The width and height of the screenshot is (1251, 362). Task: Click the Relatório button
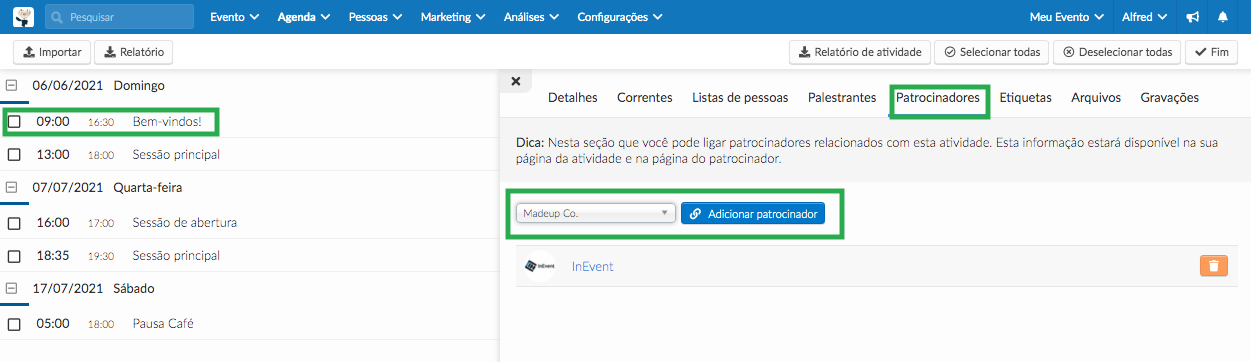(134, 52)
